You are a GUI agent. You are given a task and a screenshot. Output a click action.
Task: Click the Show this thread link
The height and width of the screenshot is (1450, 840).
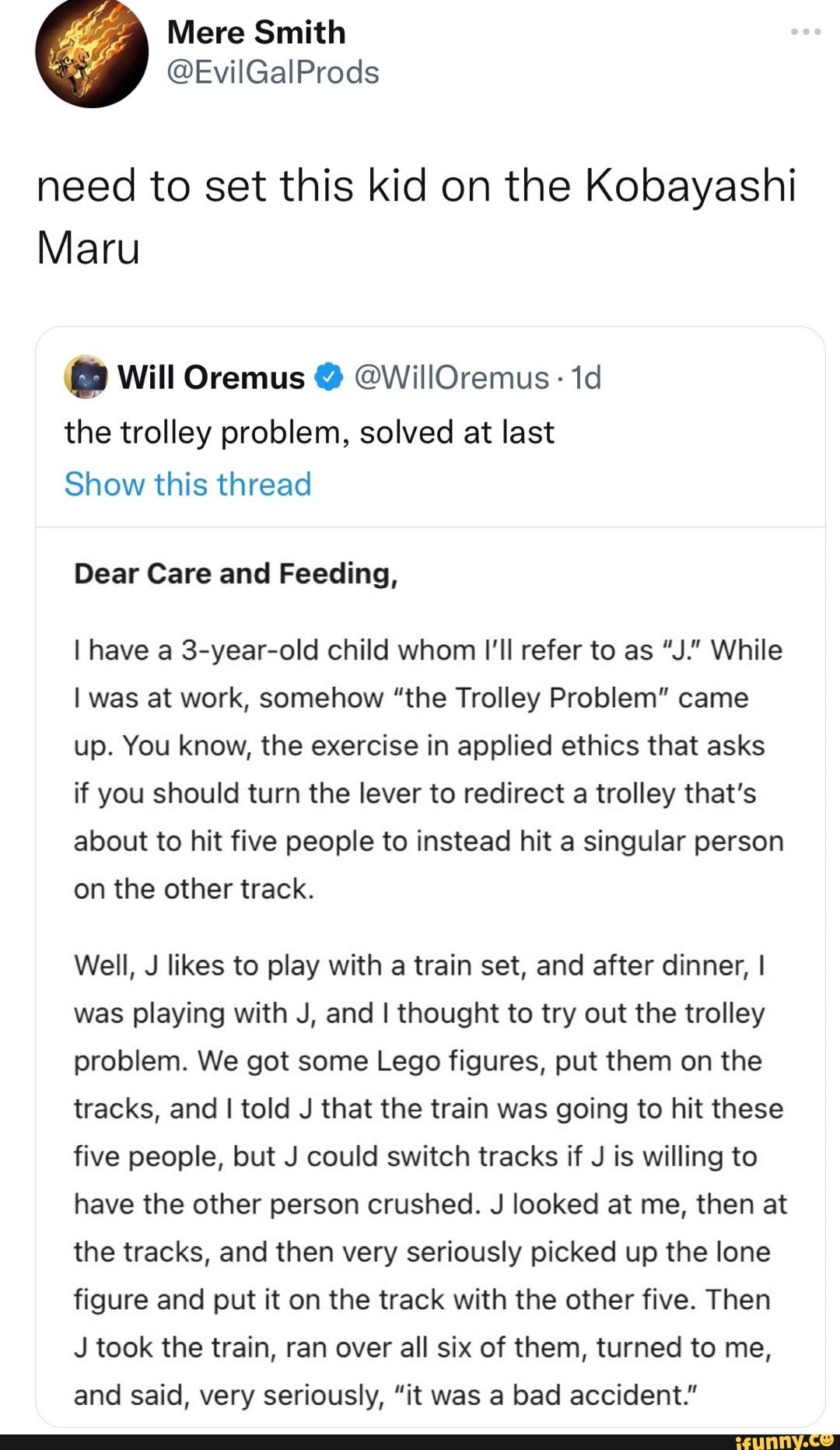pyautogui.click(x=187, y=484)
